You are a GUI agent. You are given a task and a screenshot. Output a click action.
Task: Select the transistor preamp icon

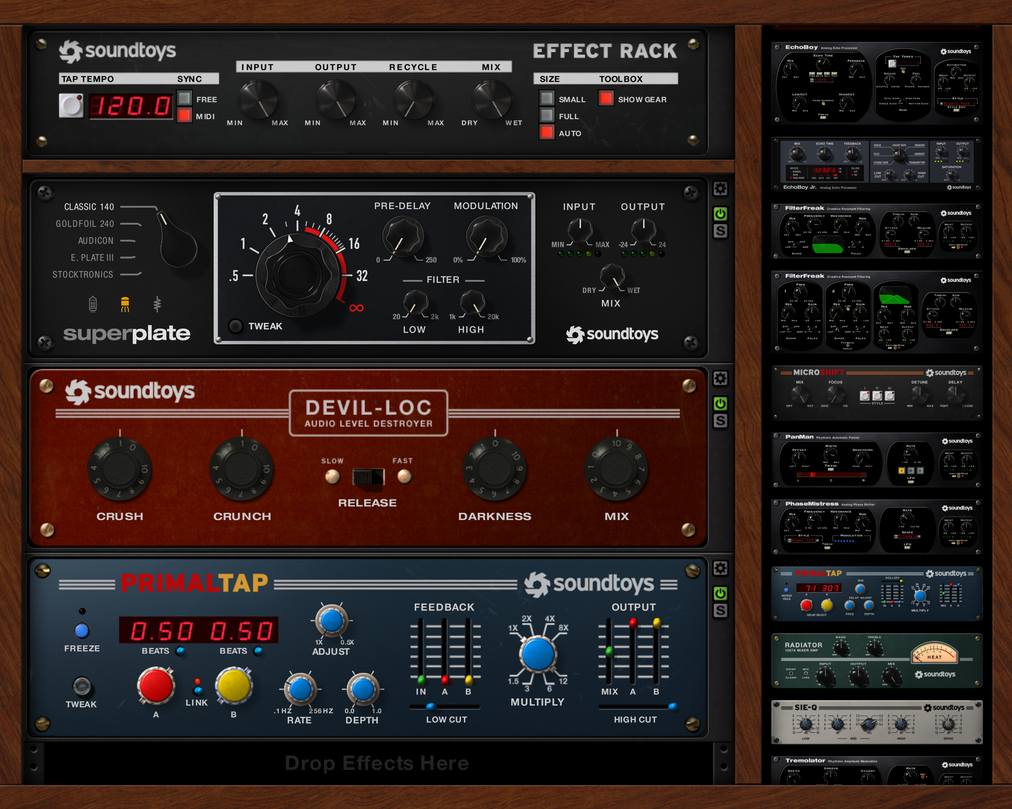tap(157, 304)
